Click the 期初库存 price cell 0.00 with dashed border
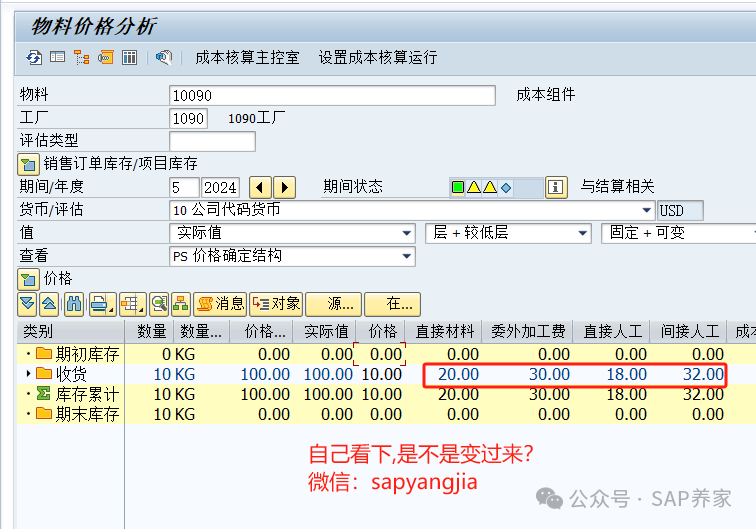756x529 pixels. 379,354
